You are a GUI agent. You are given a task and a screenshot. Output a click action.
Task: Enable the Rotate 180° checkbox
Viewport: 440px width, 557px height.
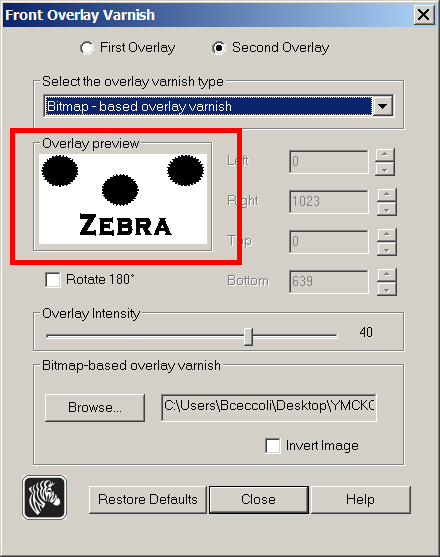[x=53, y=280]
